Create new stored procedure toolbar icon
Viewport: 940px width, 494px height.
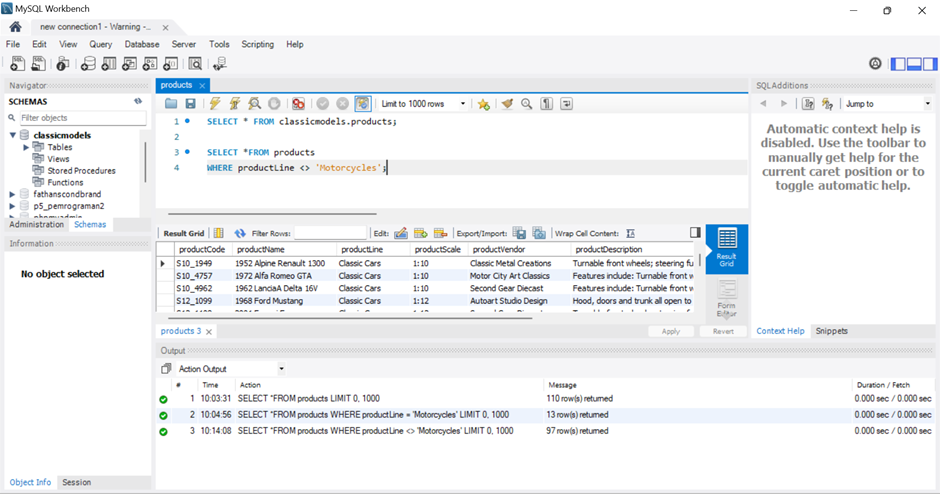point(150,64)
